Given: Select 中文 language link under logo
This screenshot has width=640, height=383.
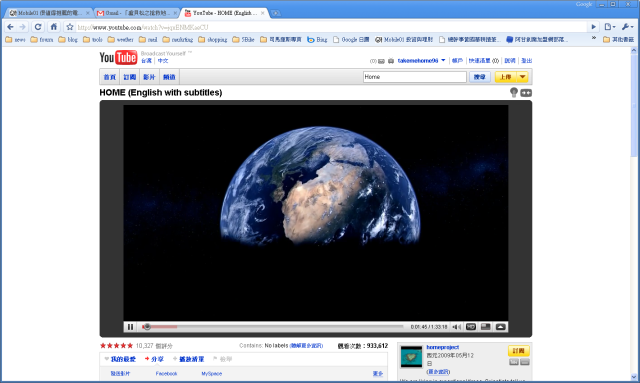Looking at the screenshot, I should 163,61.
